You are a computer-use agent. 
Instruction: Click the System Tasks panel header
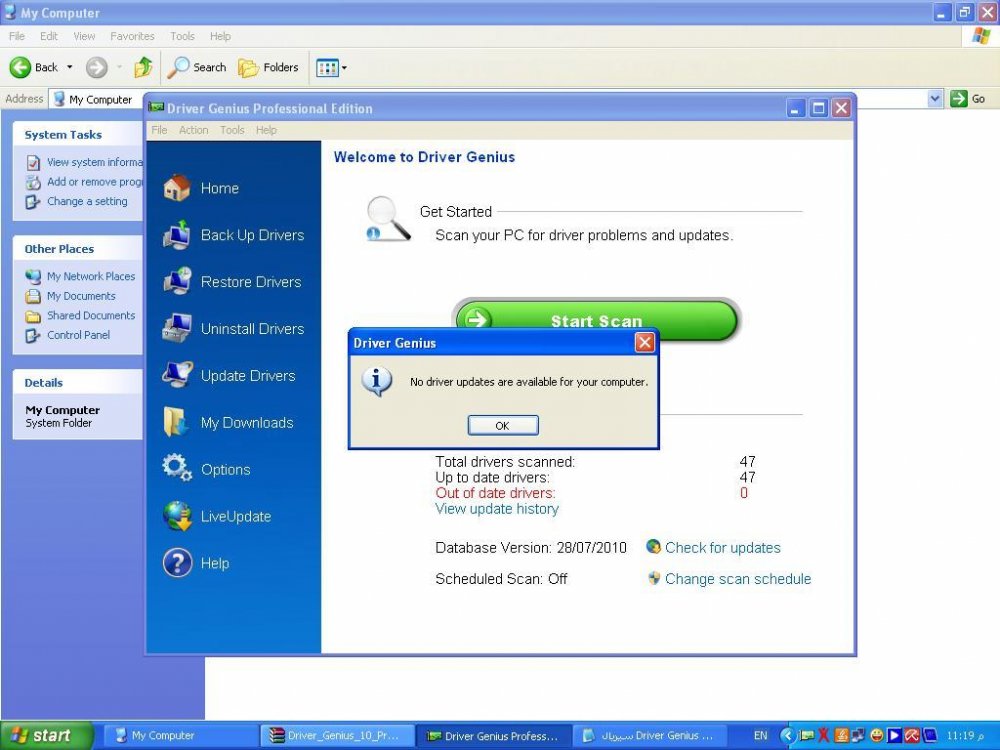click(77, 135)
